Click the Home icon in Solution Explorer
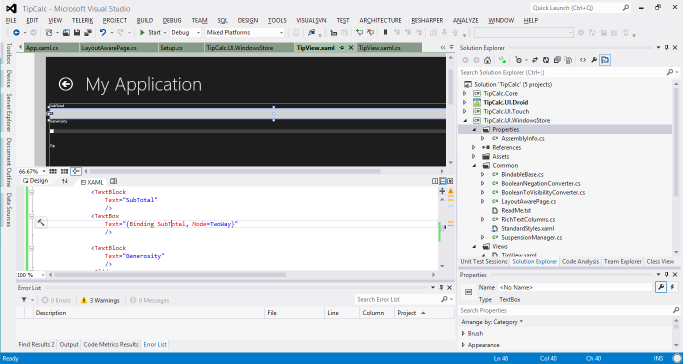 click(488, 60)
